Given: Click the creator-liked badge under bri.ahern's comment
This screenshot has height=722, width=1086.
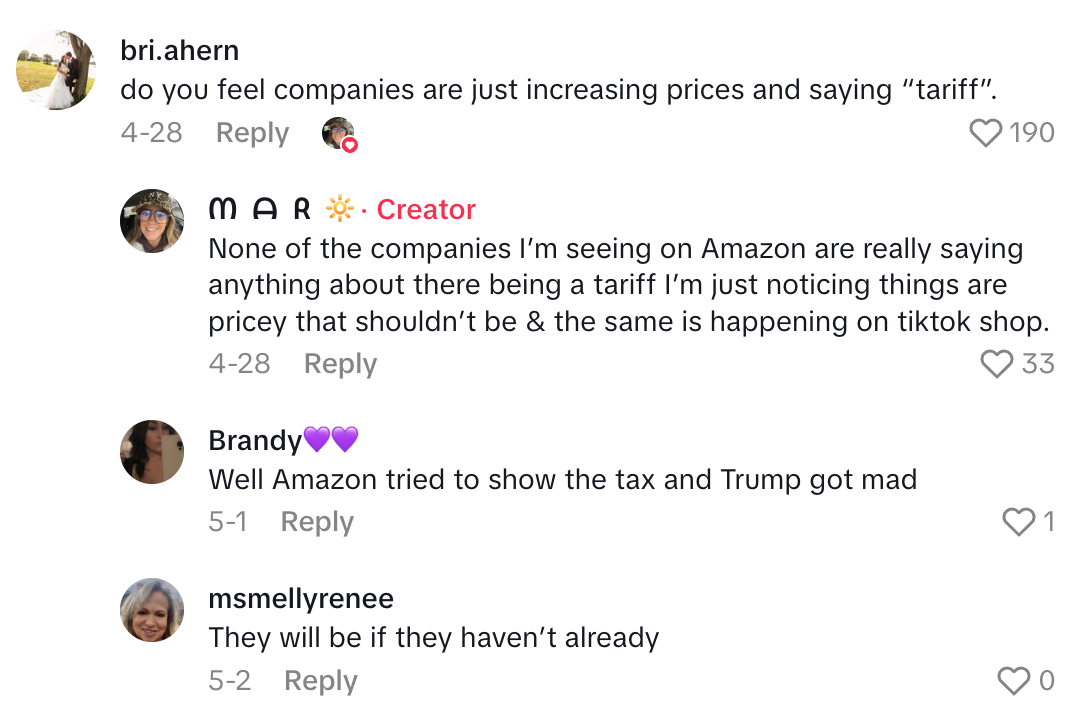Looking at the screenshot, I should (339, 134).
